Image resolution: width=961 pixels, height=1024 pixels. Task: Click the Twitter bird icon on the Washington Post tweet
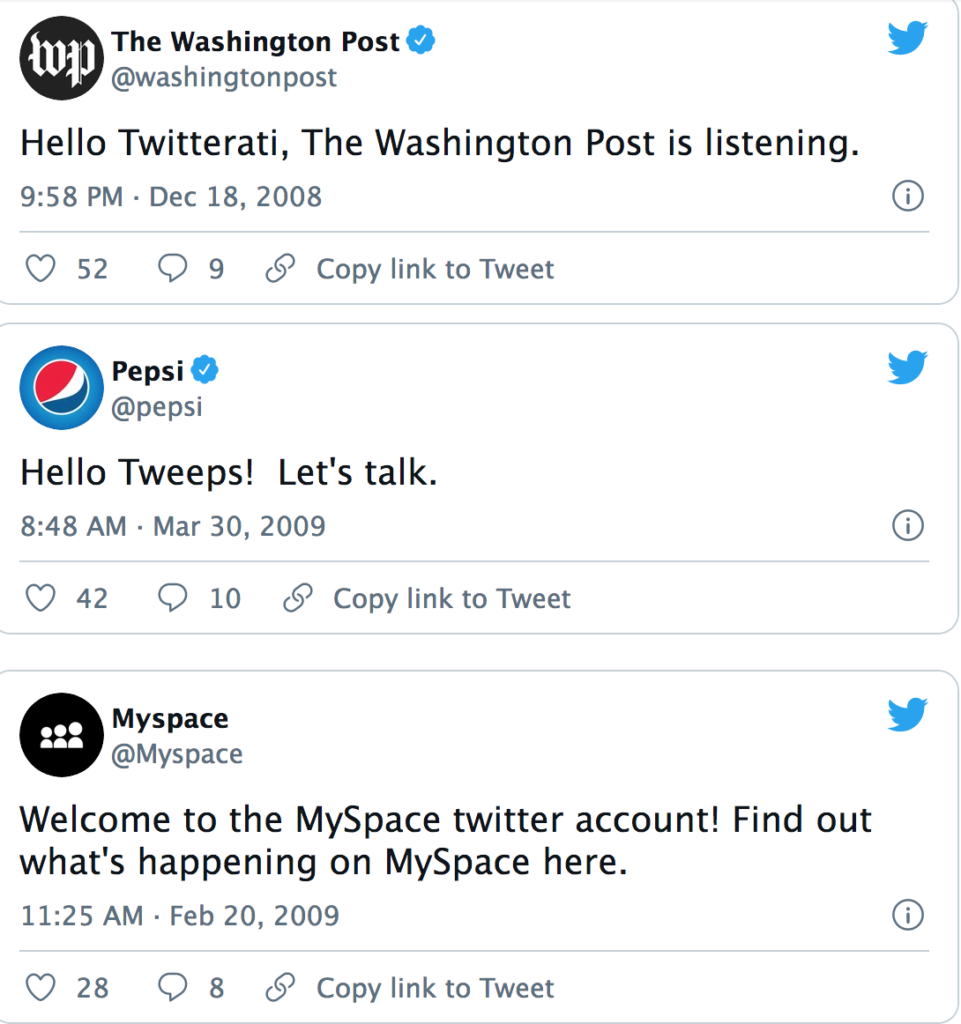(x=907, y=38)
